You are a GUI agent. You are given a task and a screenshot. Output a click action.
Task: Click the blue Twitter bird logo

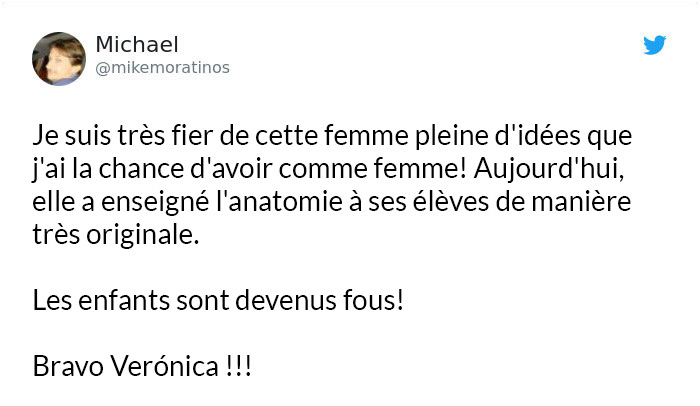point(654,45)
